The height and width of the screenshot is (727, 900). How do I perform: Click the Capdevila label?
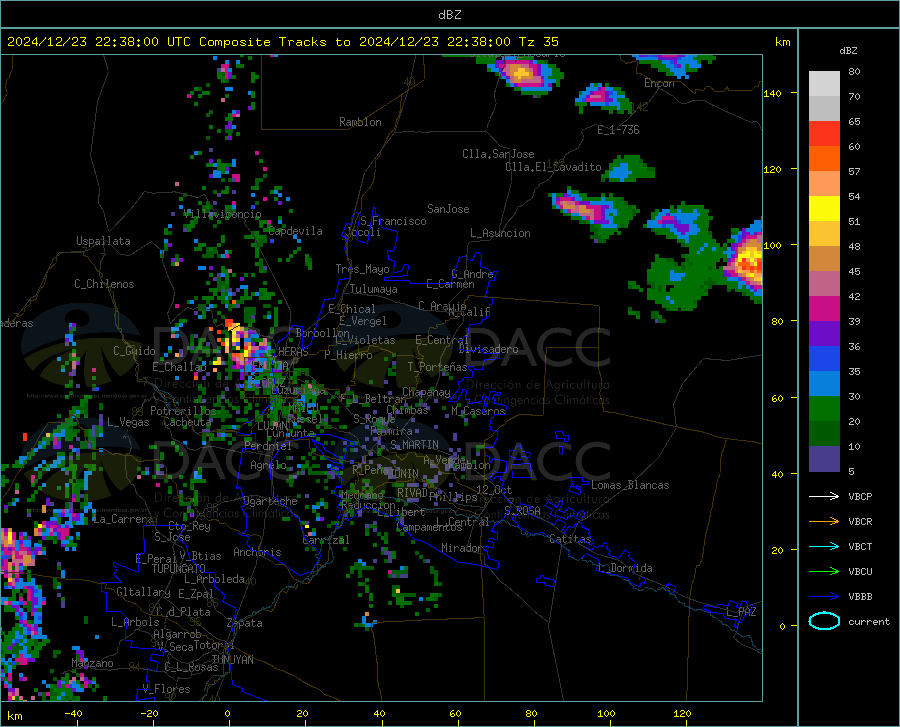[x=295, y=231]
